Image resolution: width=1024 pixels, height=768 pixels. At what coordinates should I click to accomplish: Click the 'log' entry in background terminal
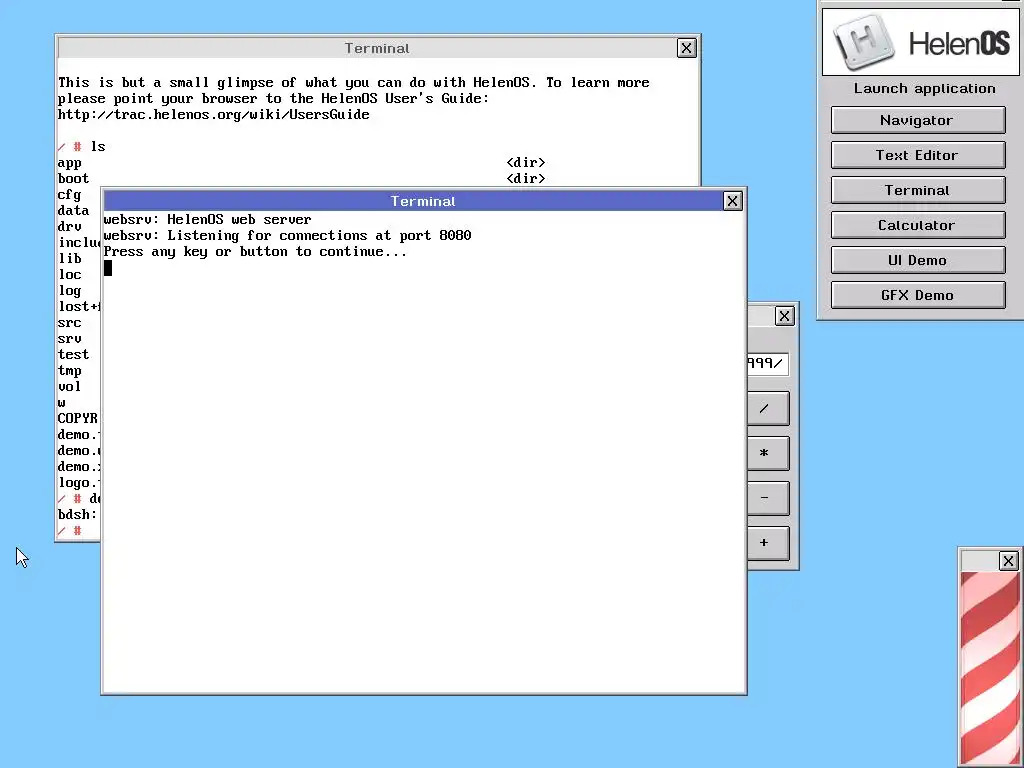69,291
